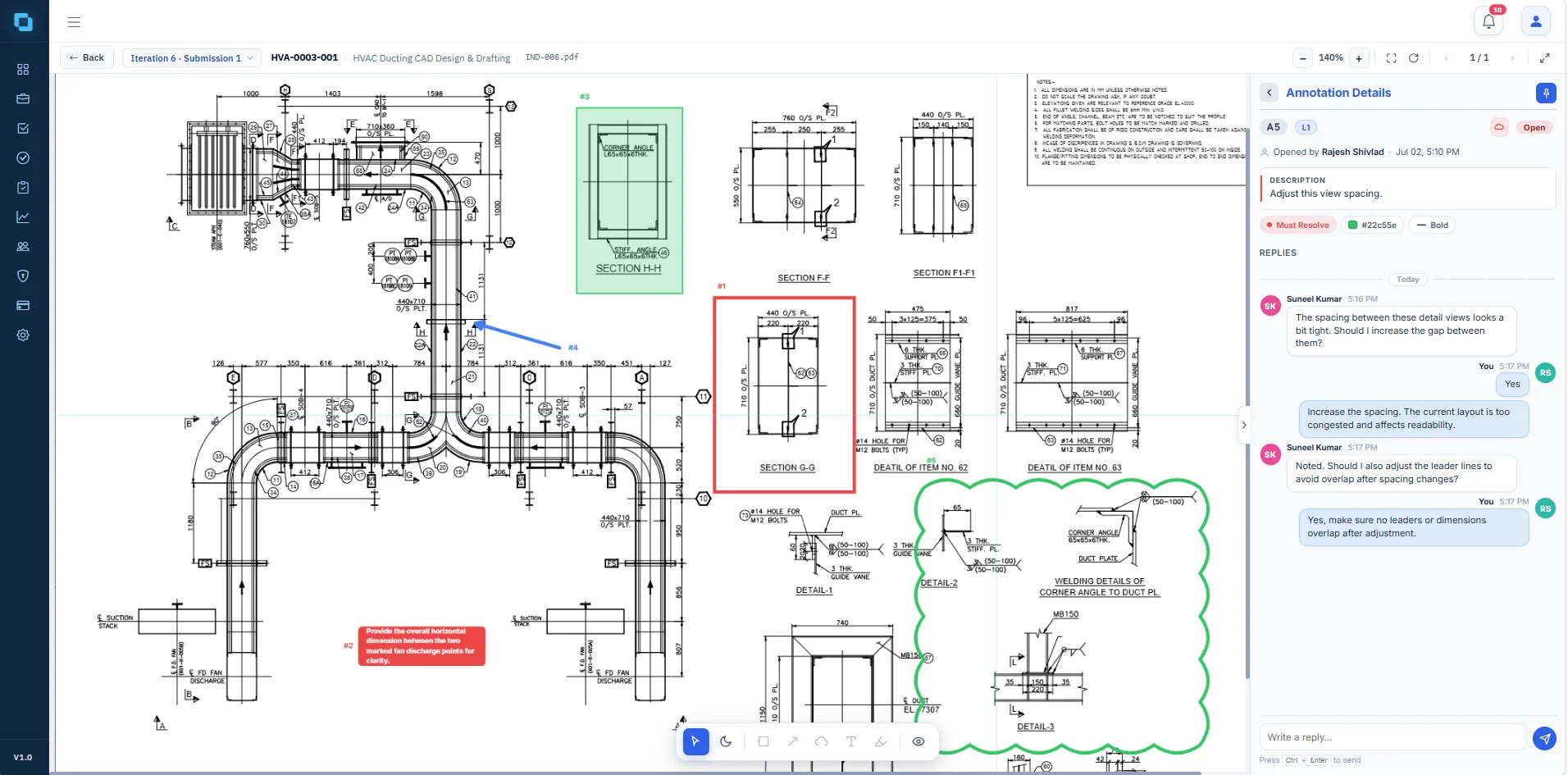Select the red Section G-G annotation box
Image resolution: width=1568 pixels, height=775 pixels.
[785, 394]
